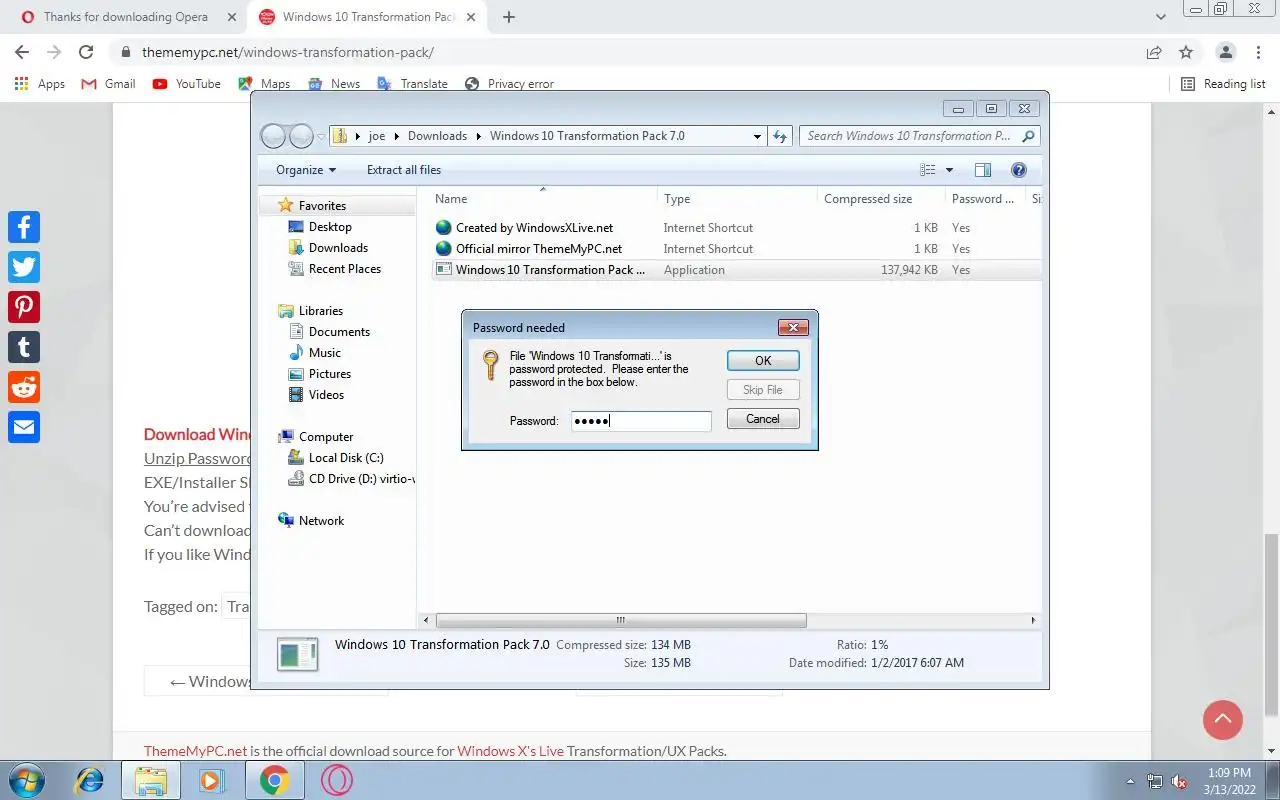Open the Windows Start button
The image size is (1280, 800).
25,780
